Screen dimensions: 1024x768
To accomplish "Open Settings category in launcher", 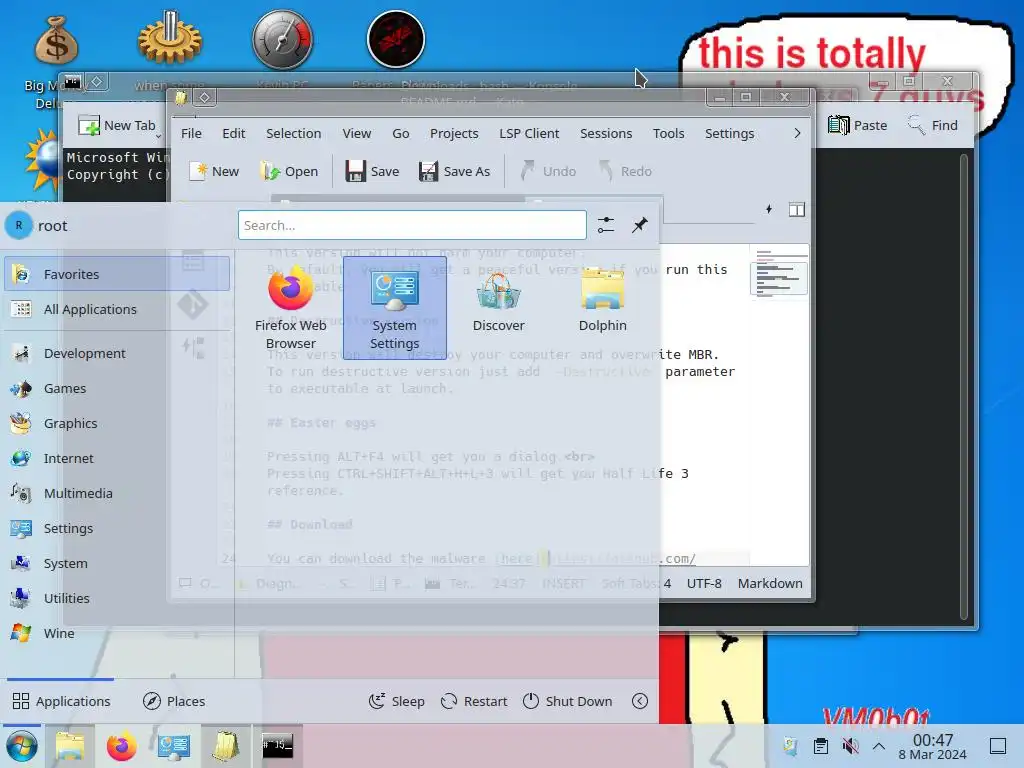I will 117,528.
